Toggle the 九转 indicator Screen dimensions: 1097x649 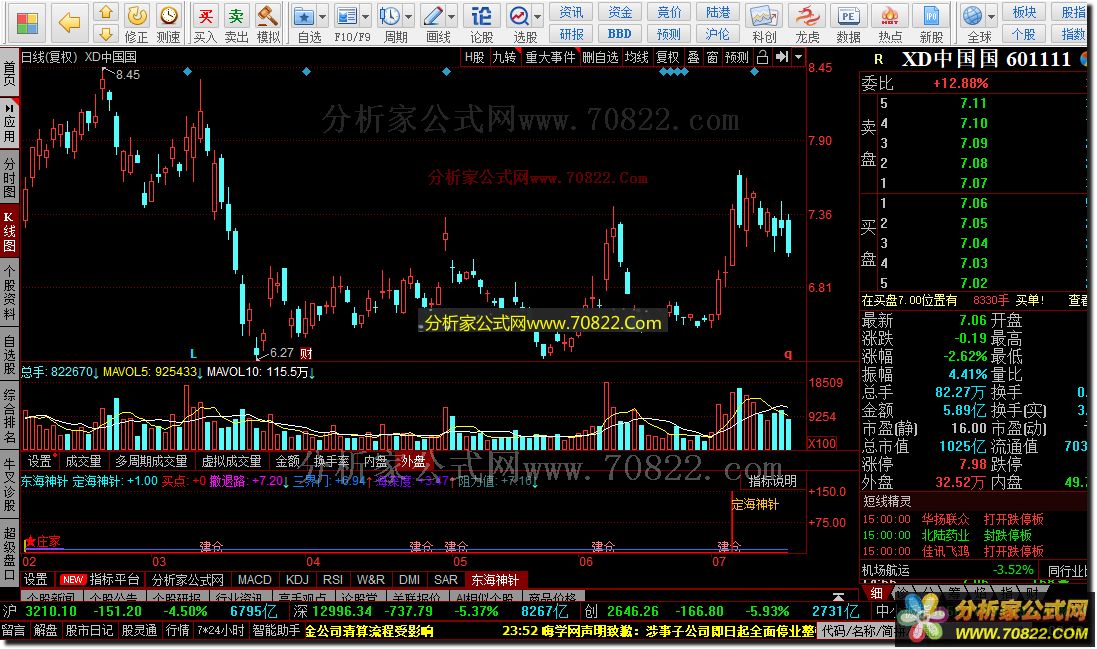(x=504, y=57)
